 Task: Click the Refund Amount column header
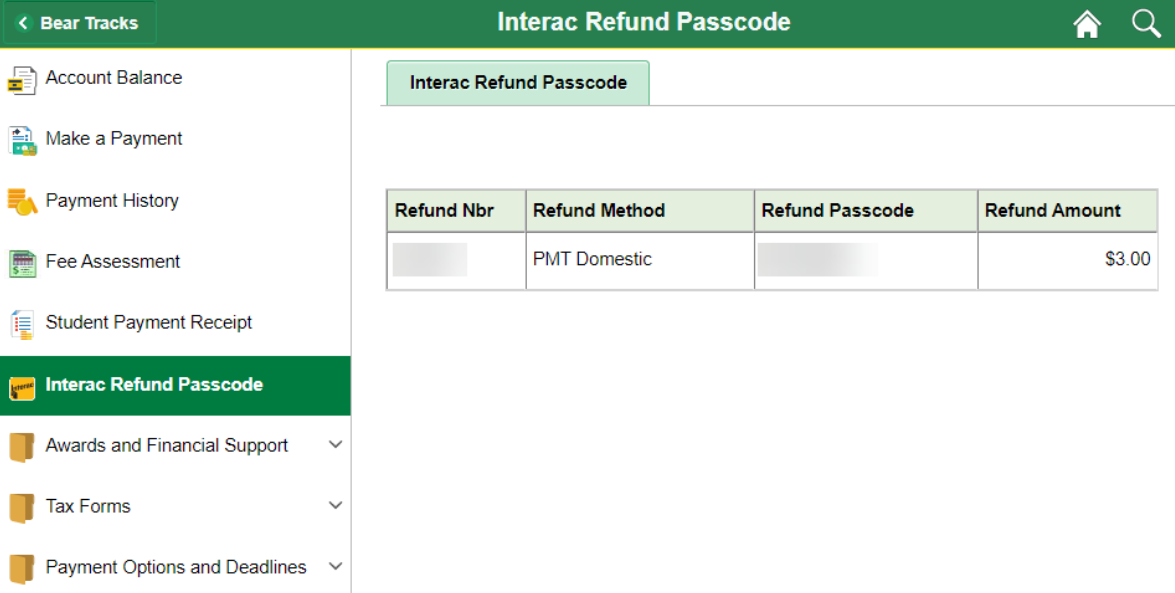coord(1052,211)
